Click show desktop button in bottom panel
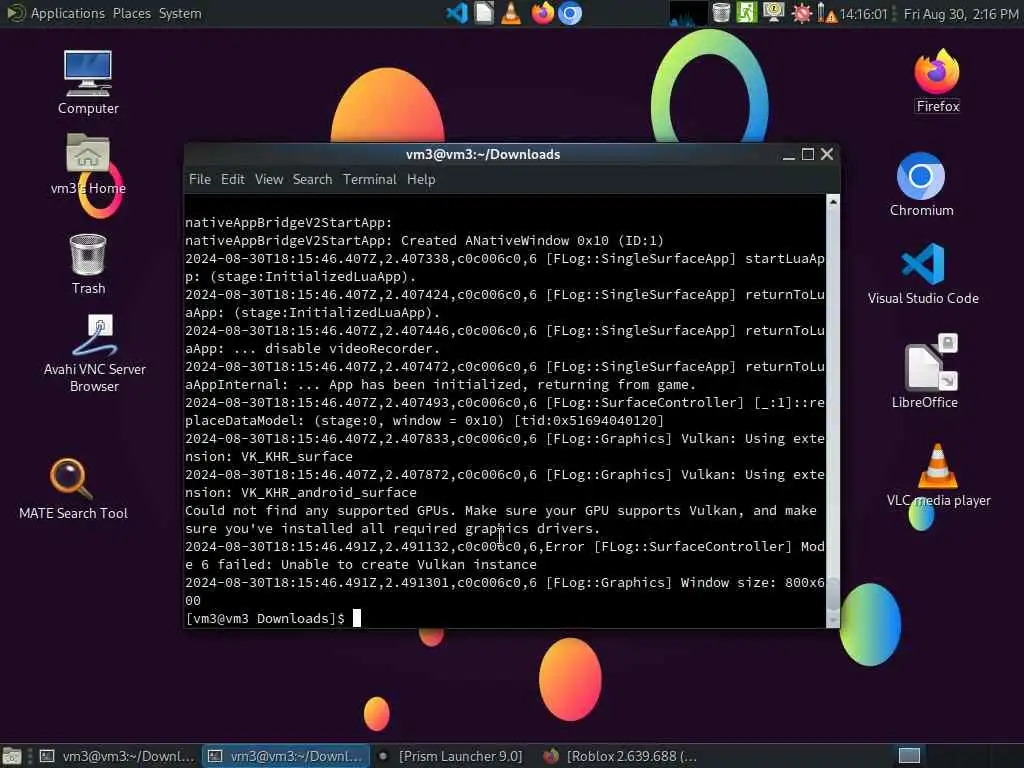 12,756
